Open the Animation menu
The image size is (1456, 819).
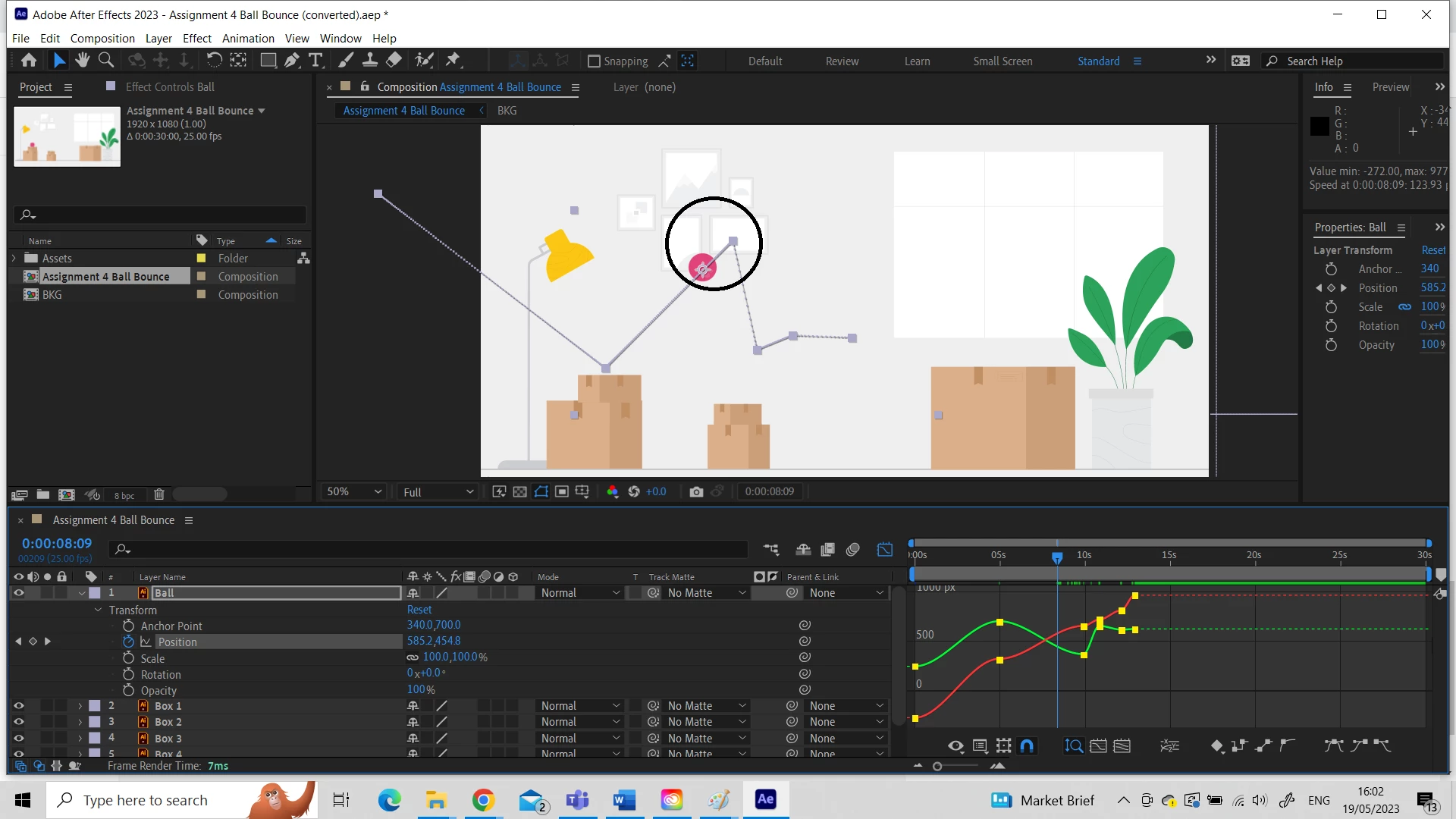248,38
